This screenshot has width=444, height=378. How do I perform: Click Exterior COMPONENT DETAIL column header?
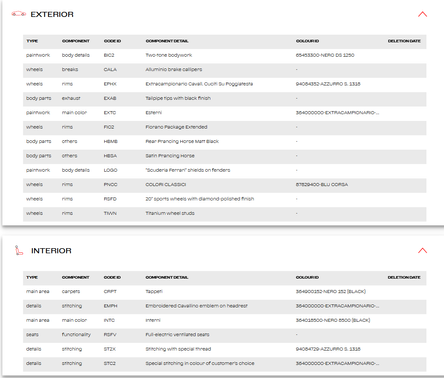click(167, 41)
